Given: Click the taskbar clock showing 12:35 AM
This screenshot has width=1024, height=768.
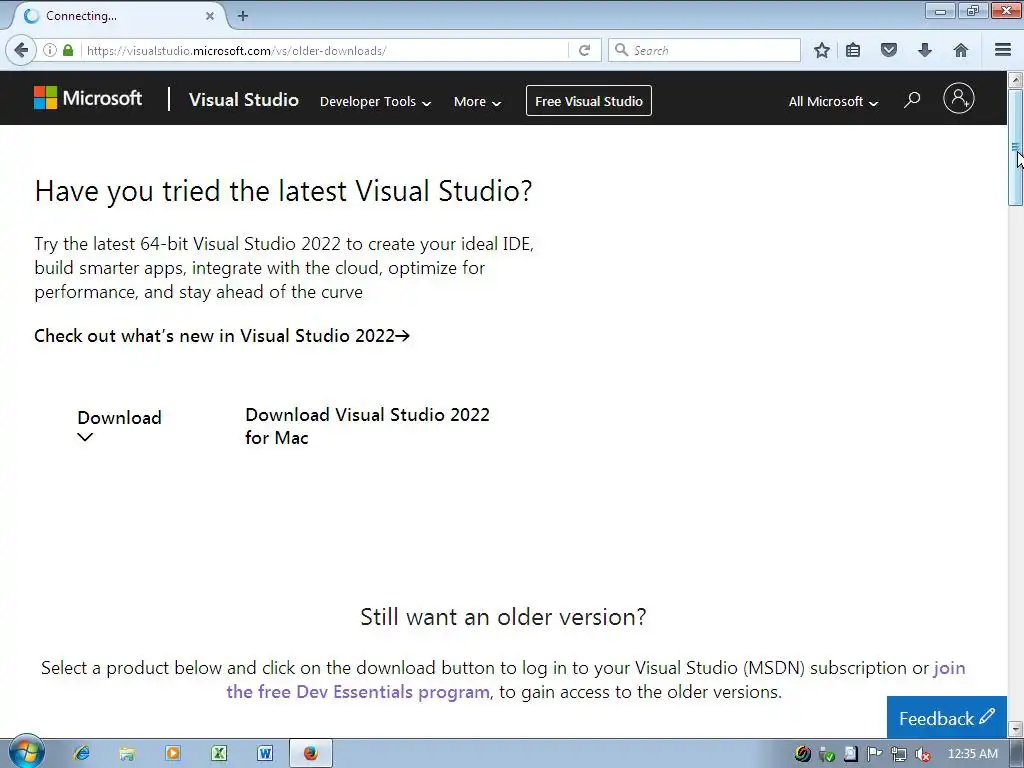Looking at the screenshot, I should point(972,754).
